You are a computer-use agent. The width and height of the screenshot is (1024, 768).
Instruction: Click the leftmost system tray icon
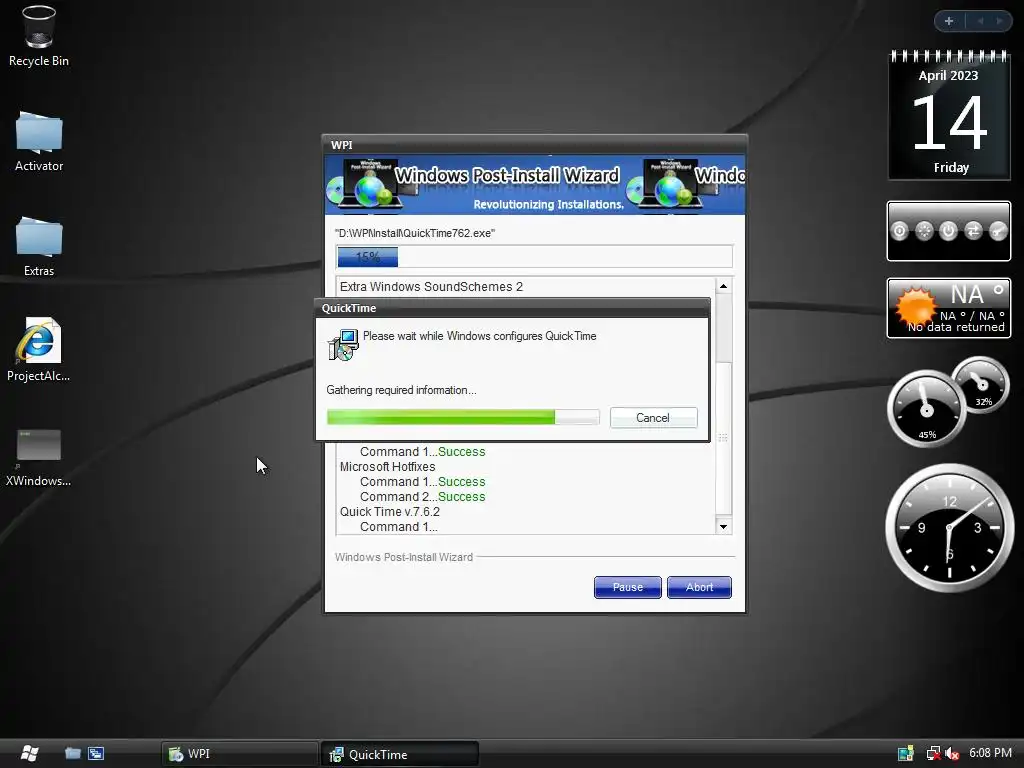click(906, 754)
